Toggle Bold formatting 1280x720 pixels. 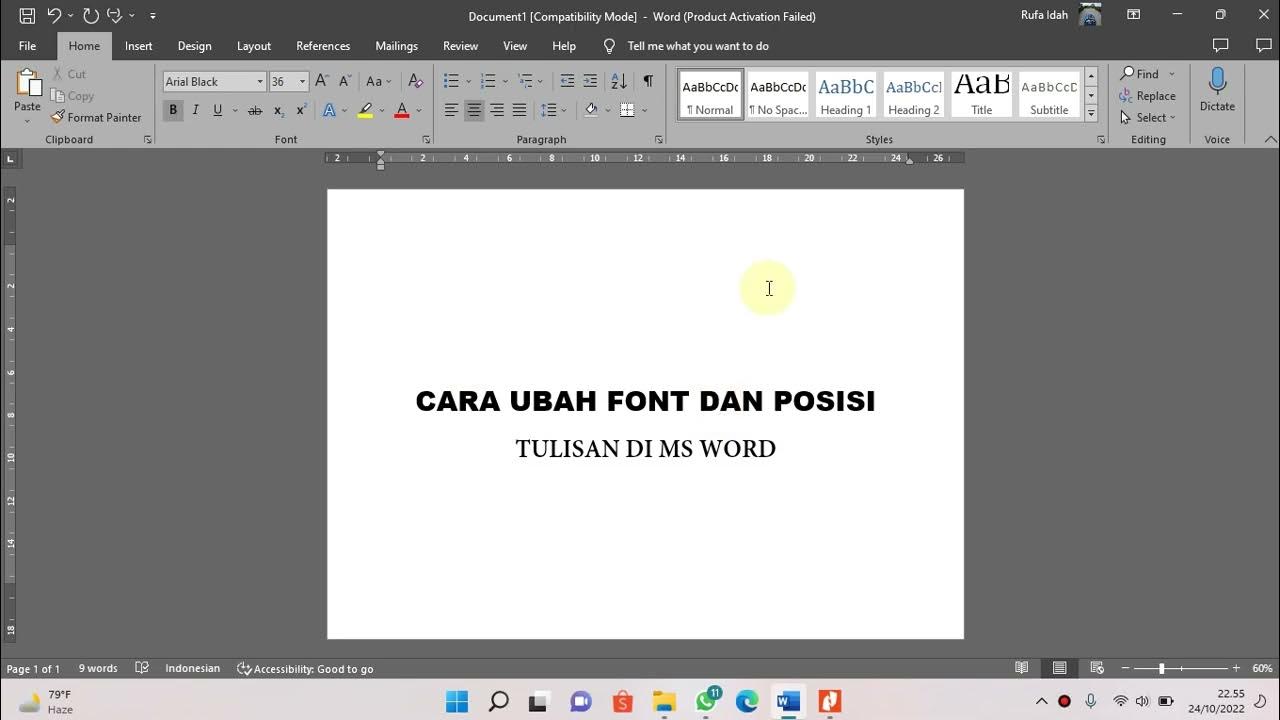coord(173,110)
